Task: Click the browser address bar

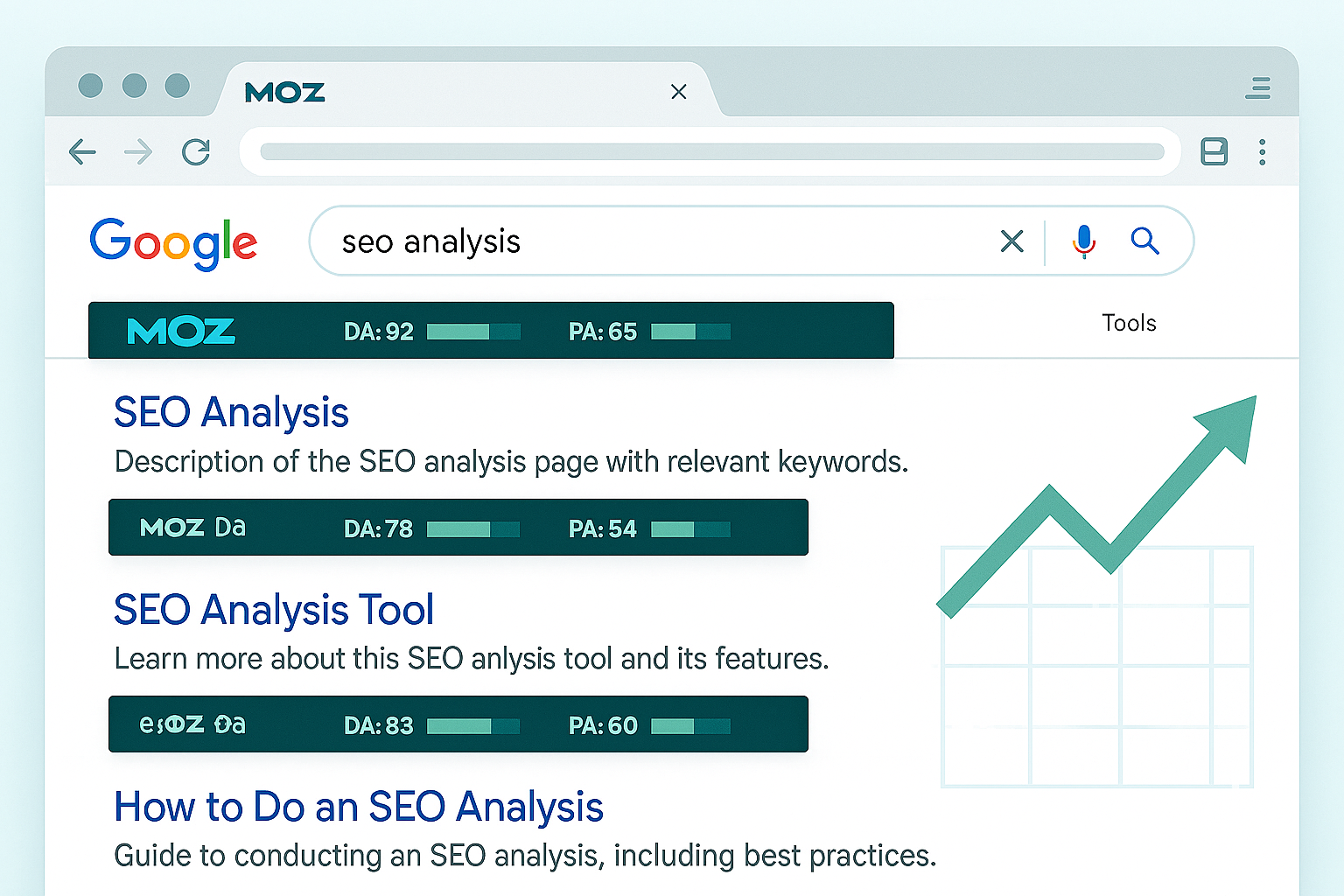Action: tap(710, 152)
